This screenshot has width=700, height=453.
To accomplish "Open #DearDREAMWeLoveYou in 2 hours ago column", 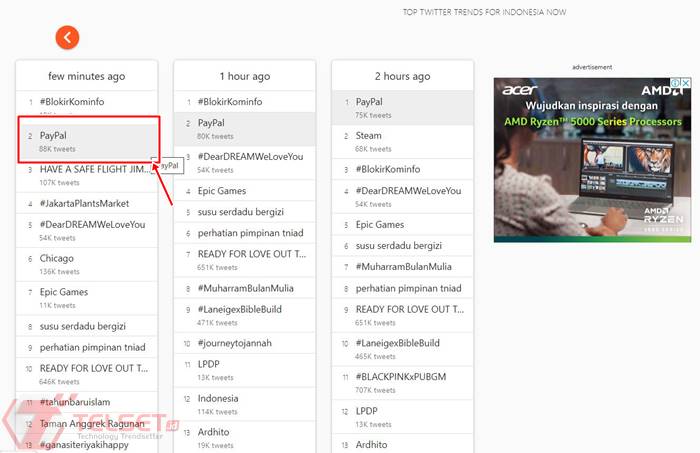I will [x=403, y=197].
